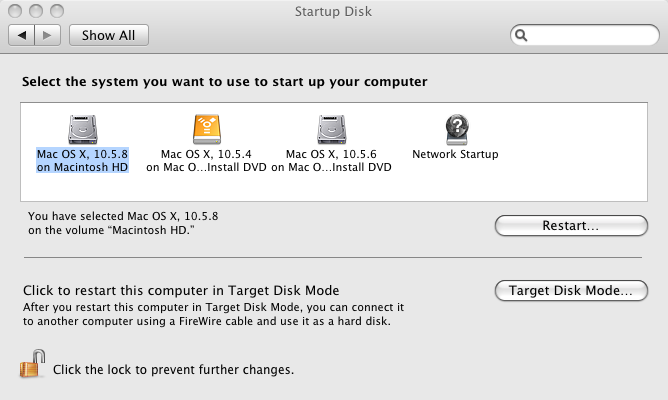The height and width of the screenshot is (400, 668).
Task: Choose the 10.5.6 hard drive icon
Action: (x=331, y=129)
